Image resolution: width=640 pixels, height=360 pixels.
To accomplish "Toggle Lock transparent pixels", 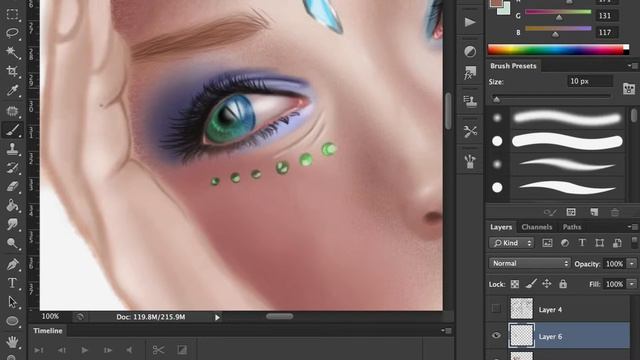I will coord(515,284).
